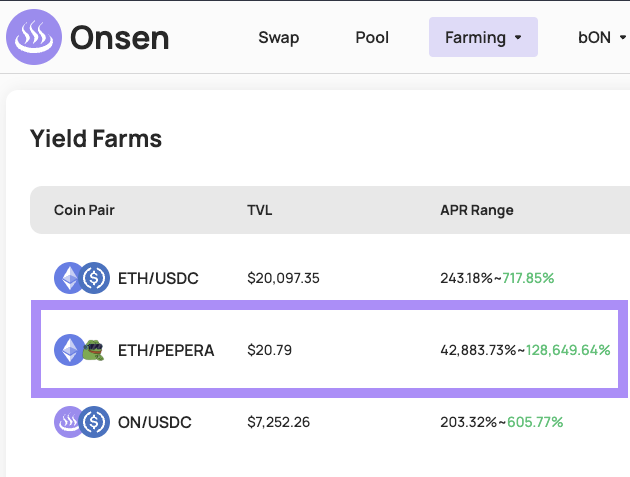Click the $7,252.26 TVL value
This screenshot has width=630, height=477.
click(278, 422)
